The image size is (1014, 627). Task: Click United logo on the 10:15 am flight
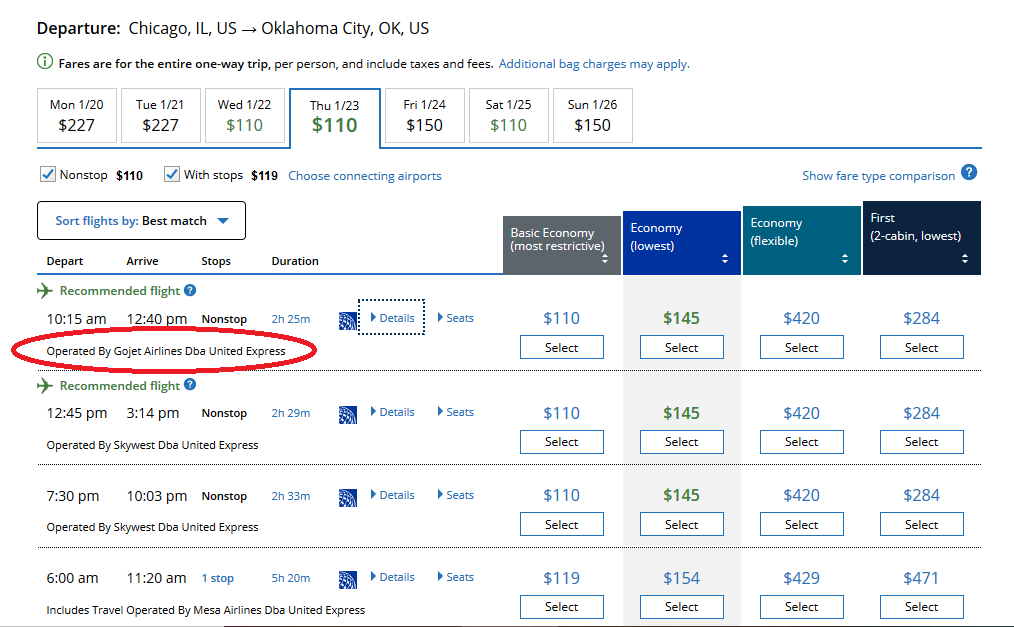[x=348, y=321]
